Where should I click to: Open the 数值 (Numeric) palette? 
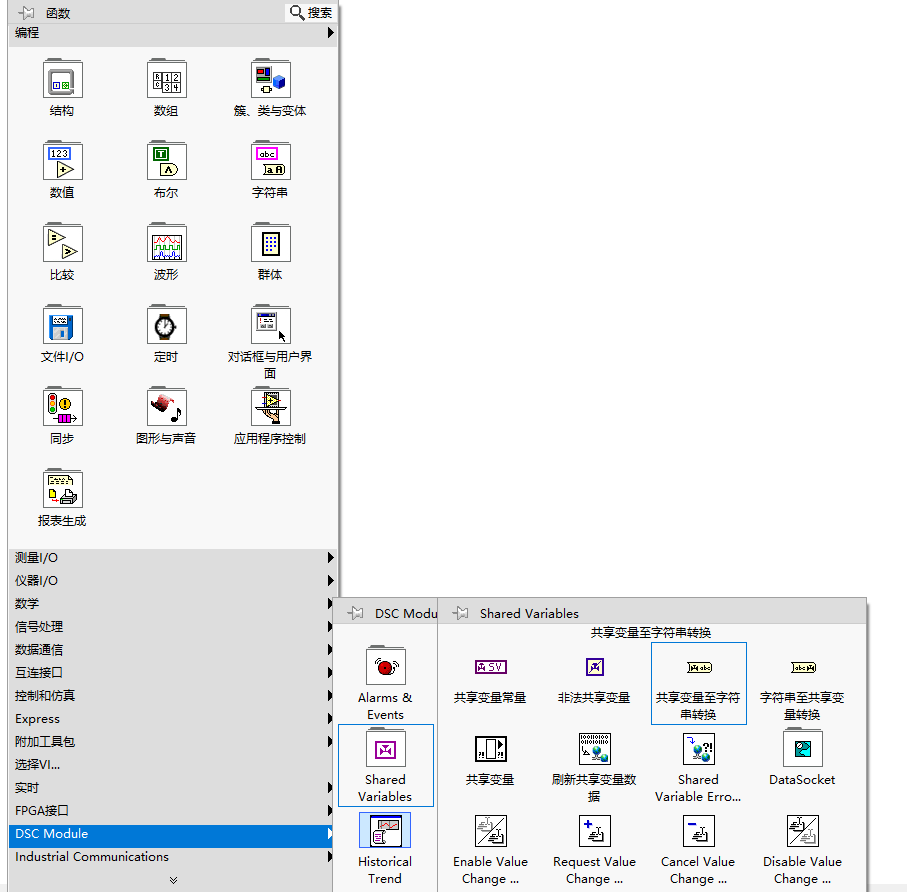coord(62,161)
